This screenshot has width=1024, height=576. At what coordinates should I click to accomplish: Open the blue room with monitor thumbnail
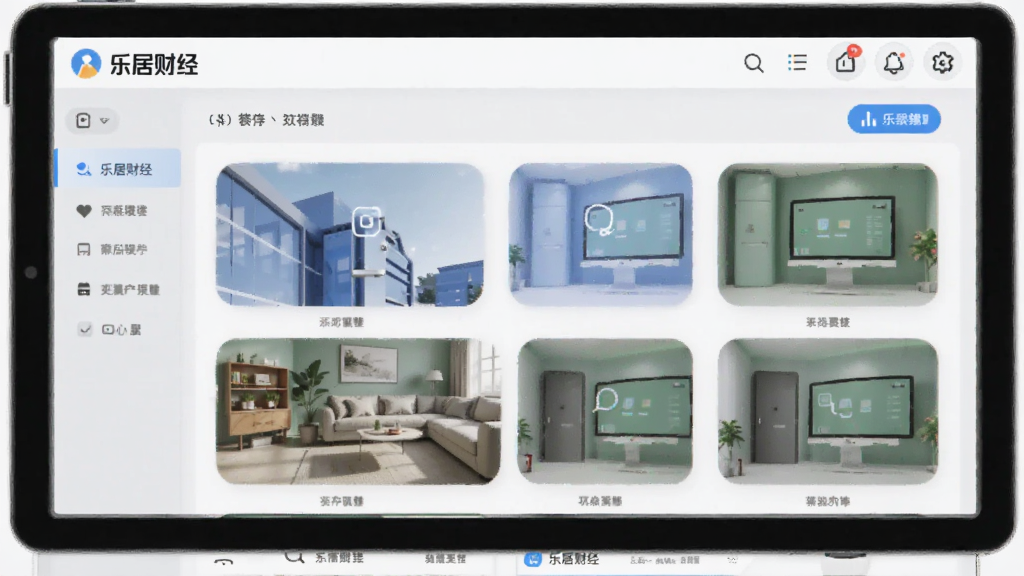click(601, 234)
